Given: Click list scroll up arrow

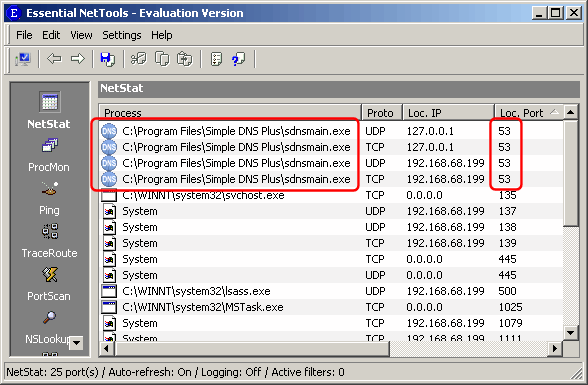Looking at the screenshot, I should tap(571, 112).
